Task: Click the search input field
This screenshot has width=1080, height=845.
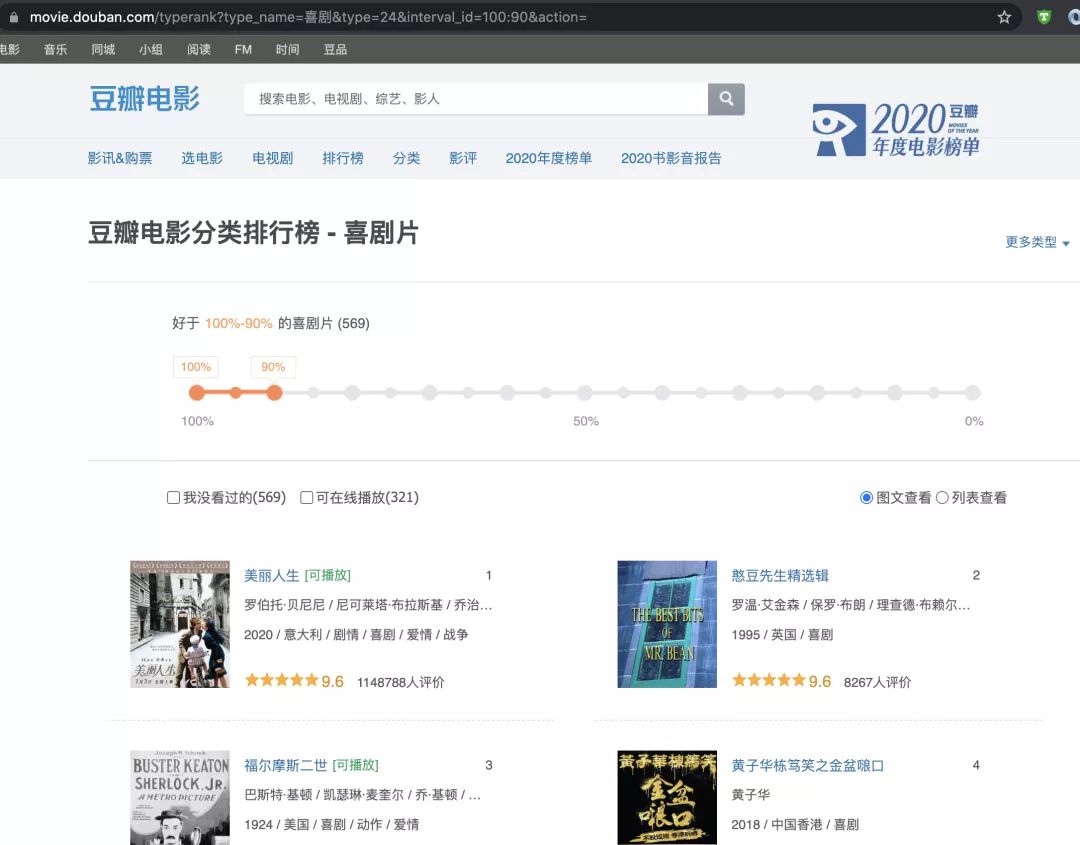Action: (x=476, y=99)
